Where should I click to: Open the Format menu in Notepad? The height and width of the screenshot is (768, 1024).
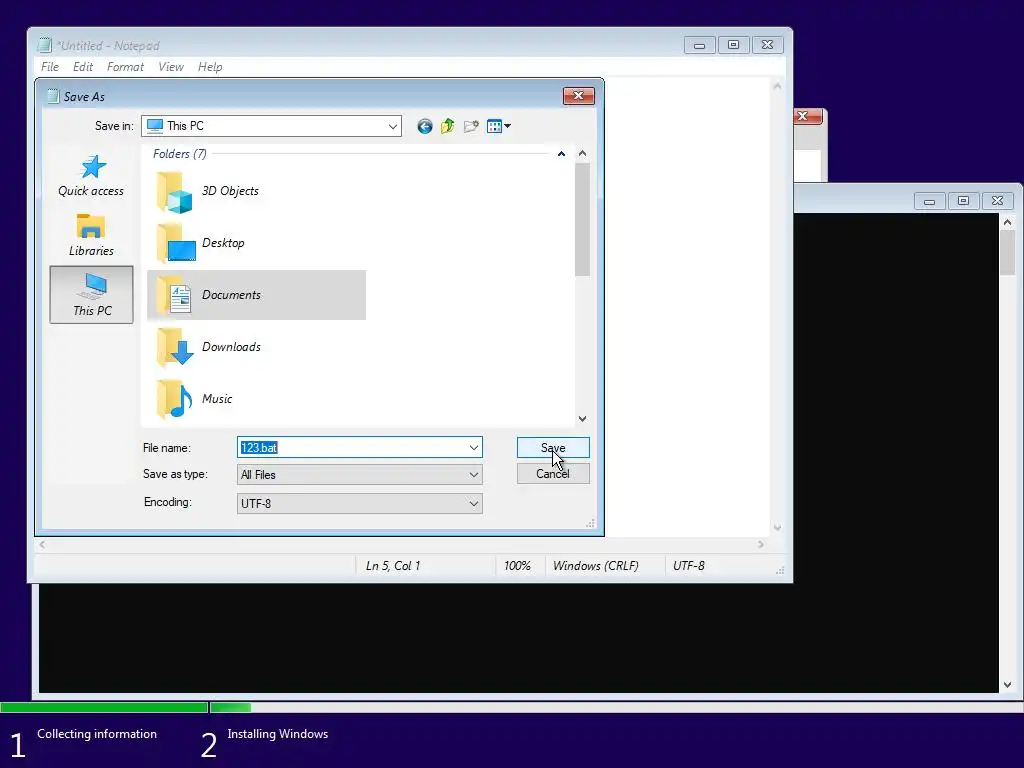tap(125, 67)
